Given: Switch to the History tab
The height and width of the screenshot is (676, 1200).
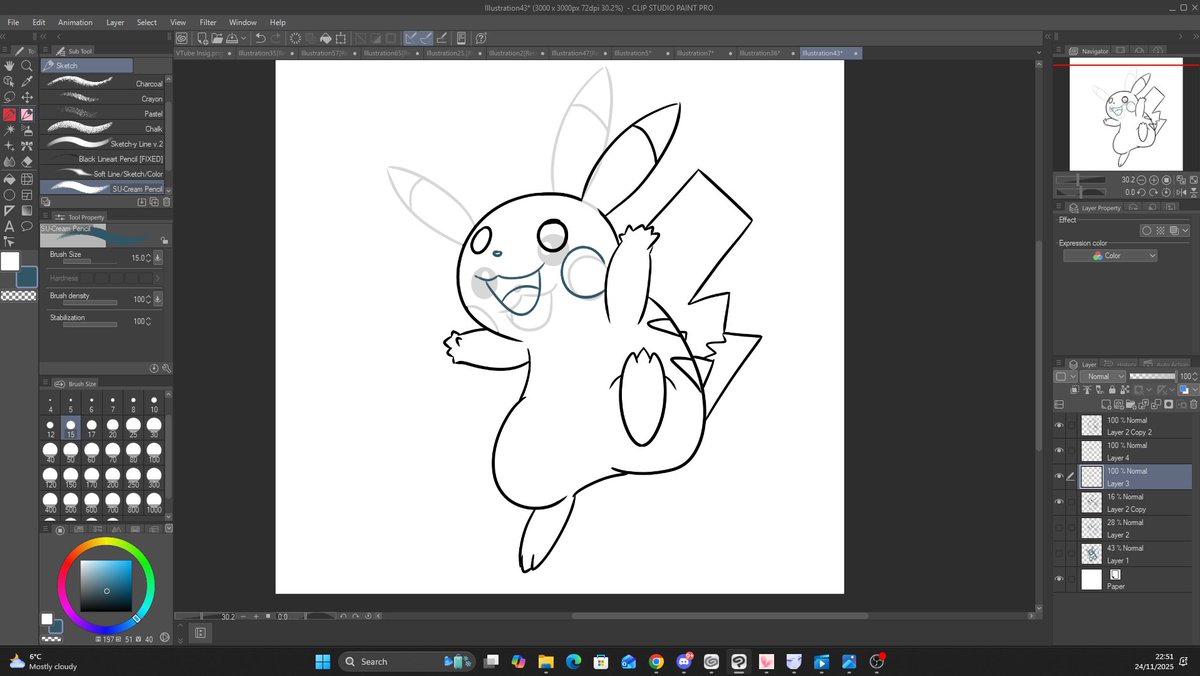Looking at the screenshot, I should tap(1119, 364).
